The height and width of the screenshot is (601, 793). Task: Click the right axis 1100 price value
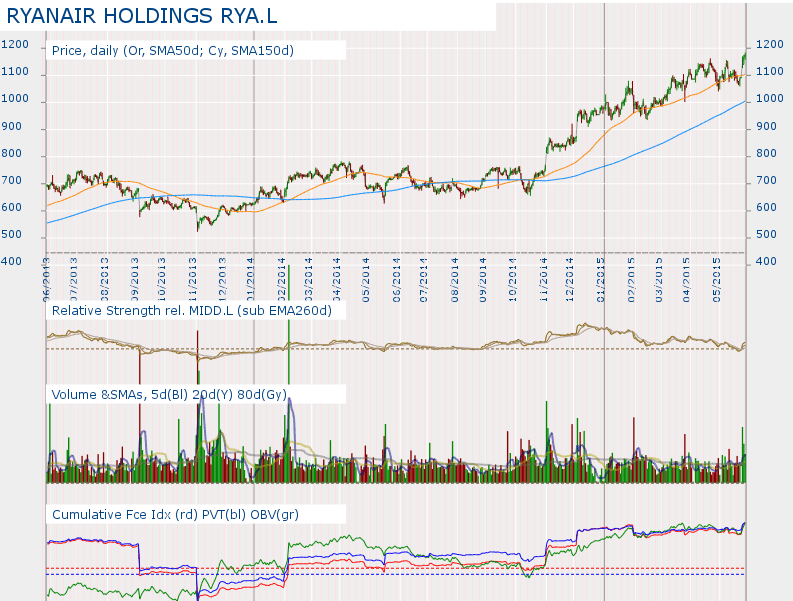pos(770,72)
